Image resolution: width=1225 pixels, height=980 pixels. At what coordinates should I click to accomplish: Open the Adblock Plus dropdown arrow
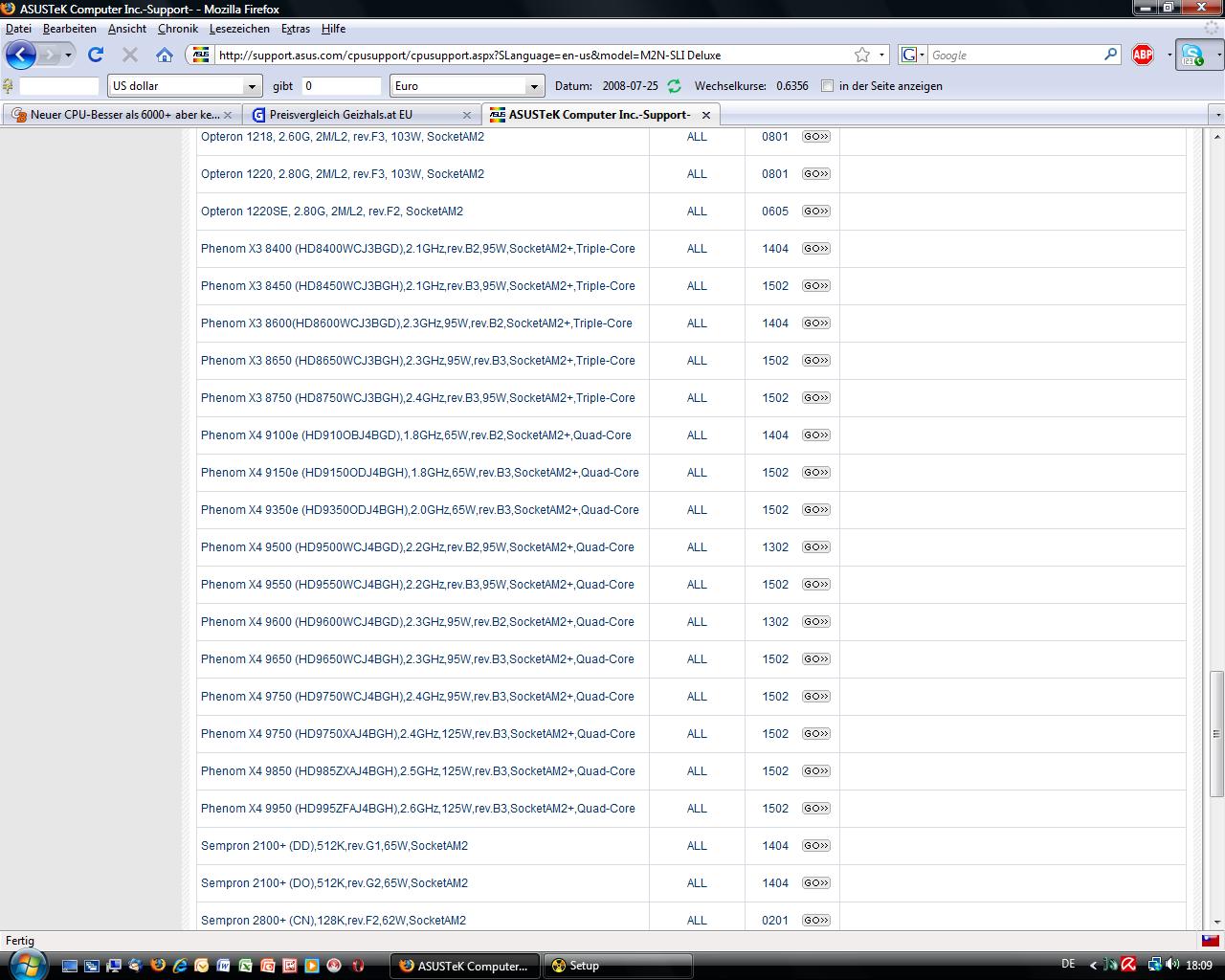1169,56
